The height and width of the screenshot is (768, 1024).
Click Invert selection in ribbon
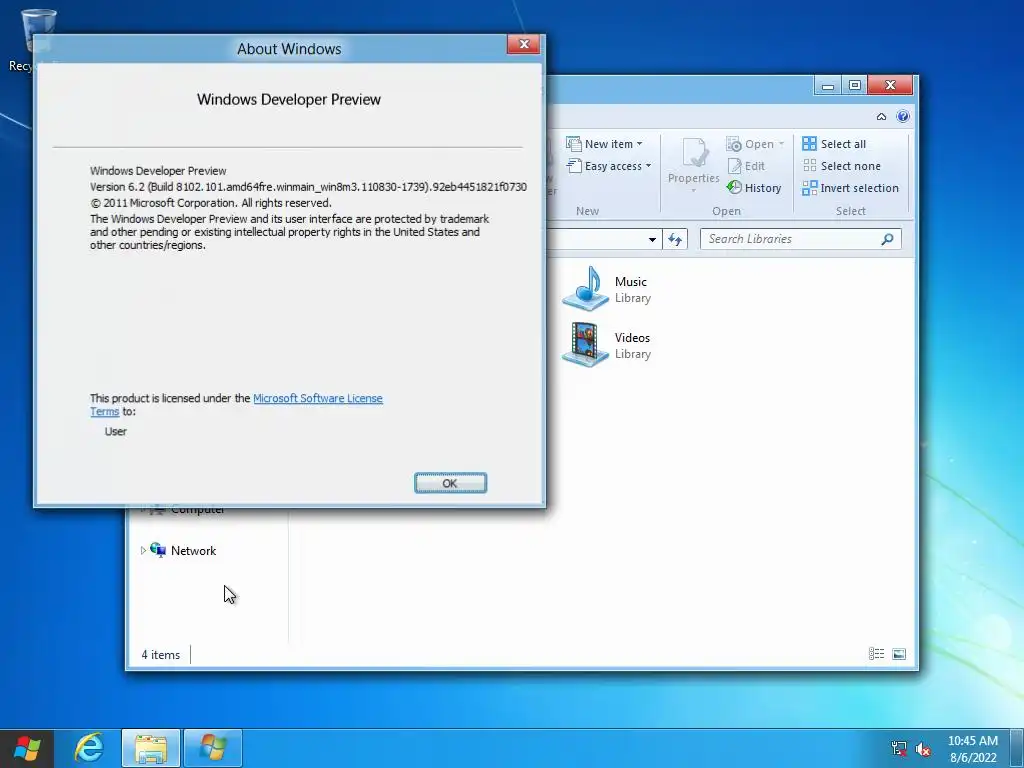pyautogui.click(x=851, y=188)
